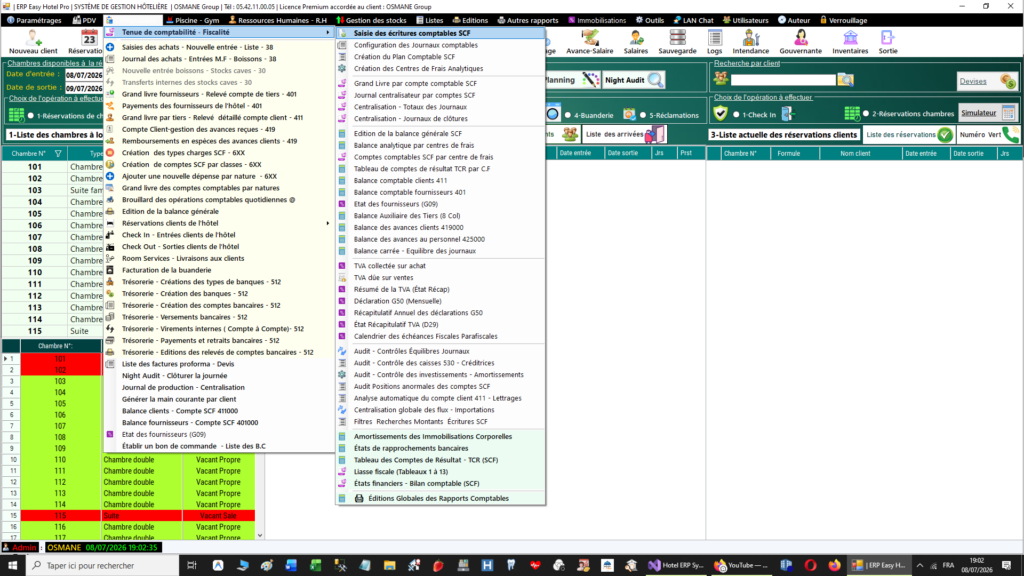The height and width of the screenshot is (576, 1024).
Task: Open the Inventaires toolbar icon
Action: click(x=850, y=42)
